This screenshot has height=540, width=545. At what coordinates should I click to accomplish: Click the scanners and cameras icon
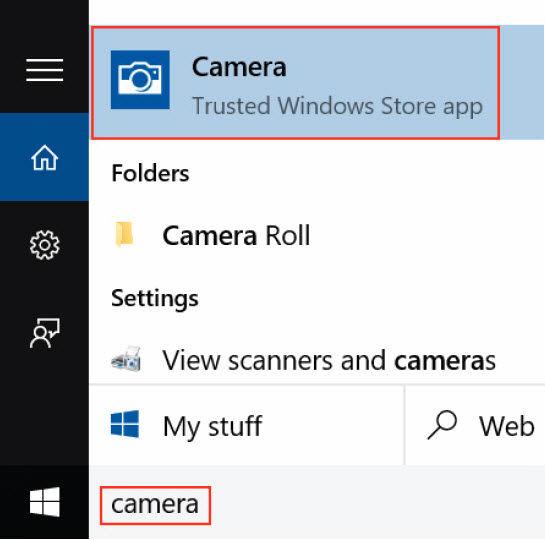point(126,359)
